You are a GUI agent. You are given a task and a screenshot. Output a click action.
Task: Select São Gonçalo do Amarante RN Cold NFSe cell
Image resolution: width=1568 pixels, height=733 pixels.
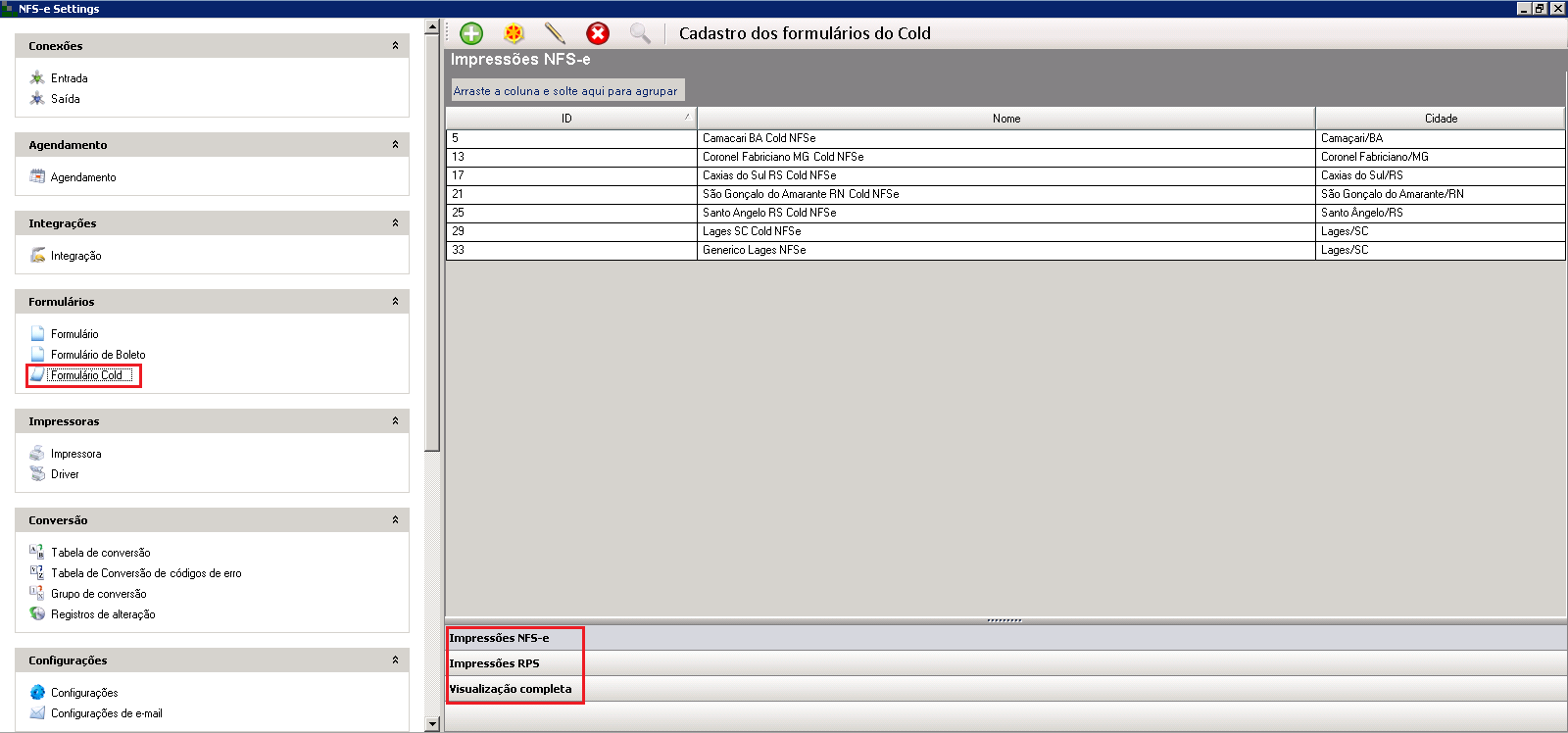point(1006,194)
